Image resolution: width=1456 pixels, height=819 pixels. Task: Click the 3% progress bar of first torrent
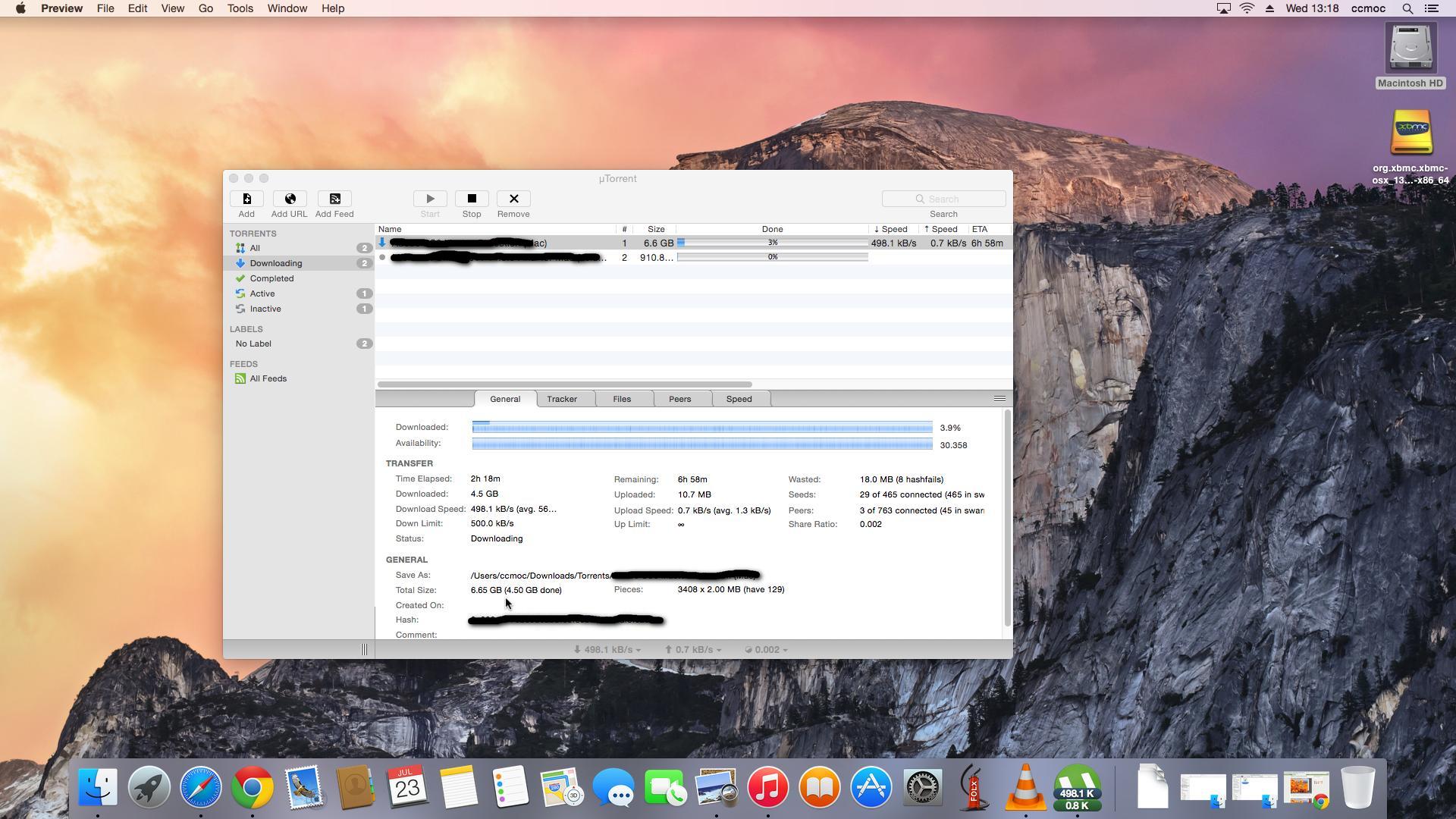tap(772, 243)
